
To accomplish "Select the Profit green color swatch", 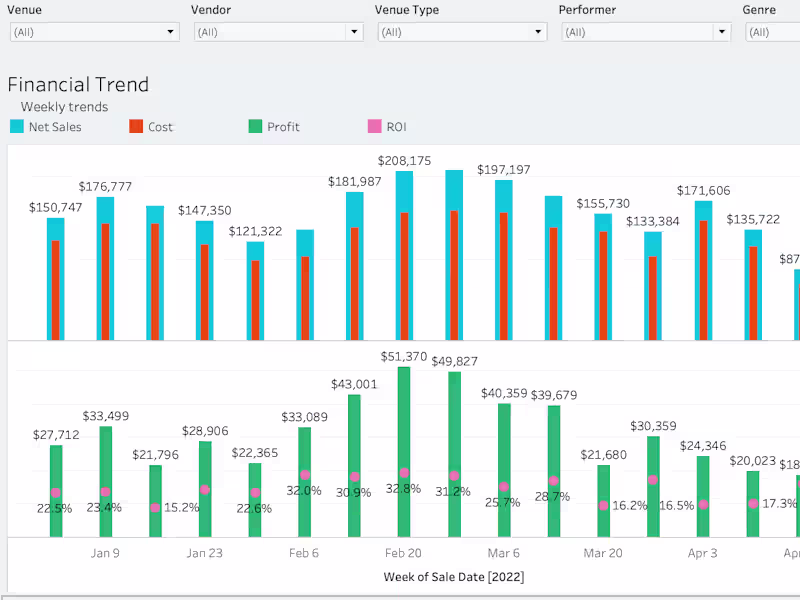I will [253, 127].
